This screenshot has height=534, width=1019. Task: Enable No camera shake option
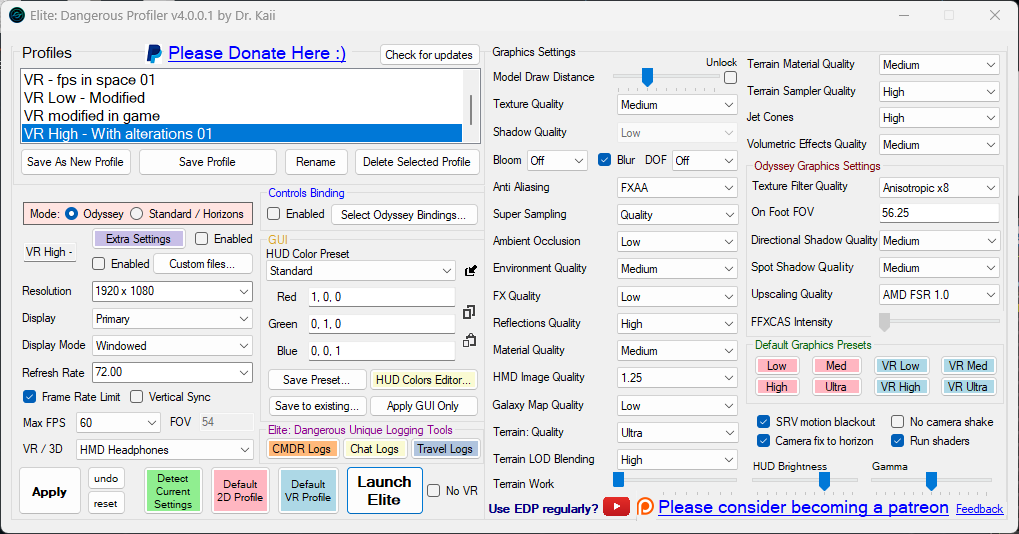coord(897,422)
